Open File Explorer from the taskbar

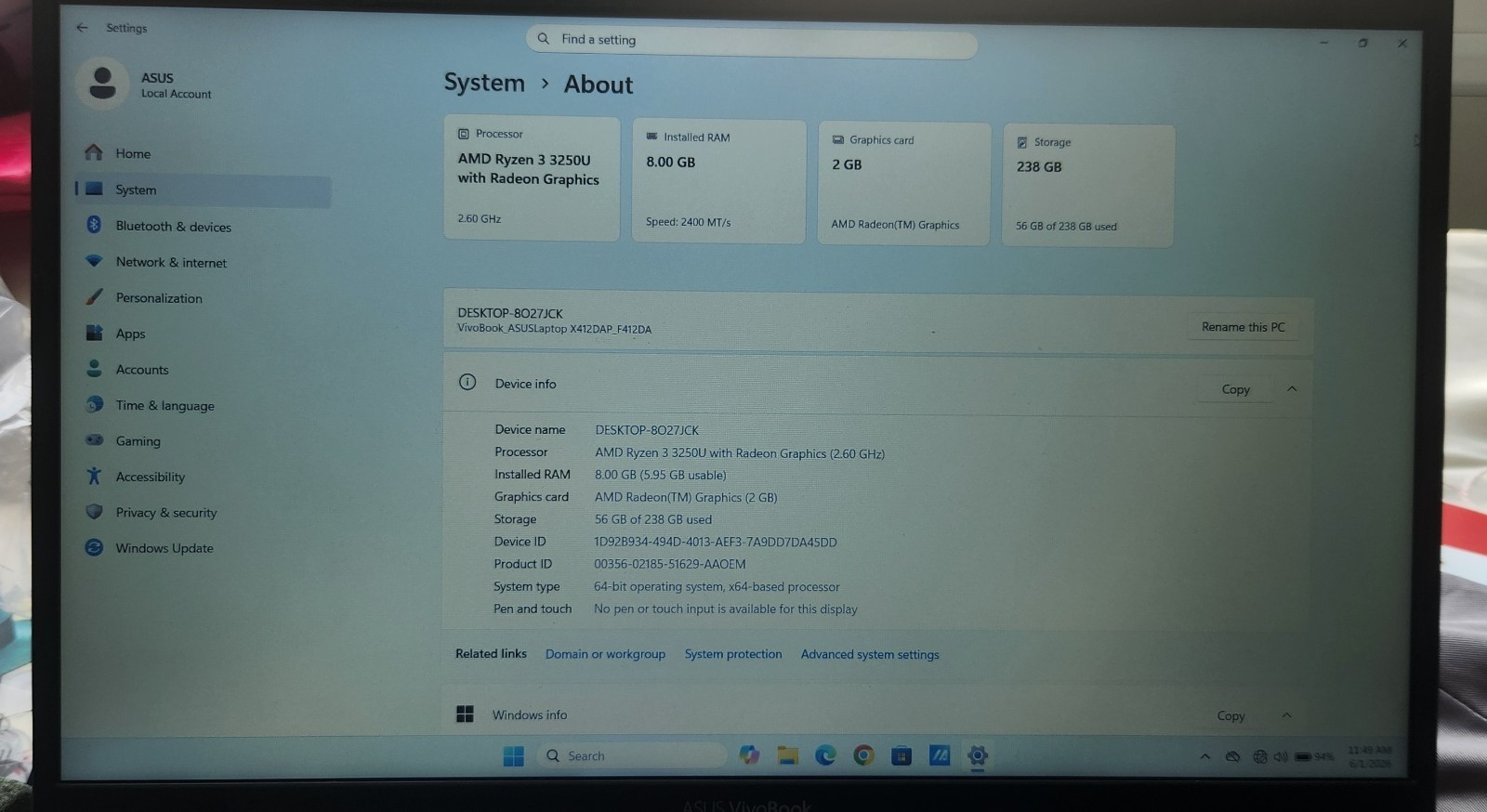(788, 755)
